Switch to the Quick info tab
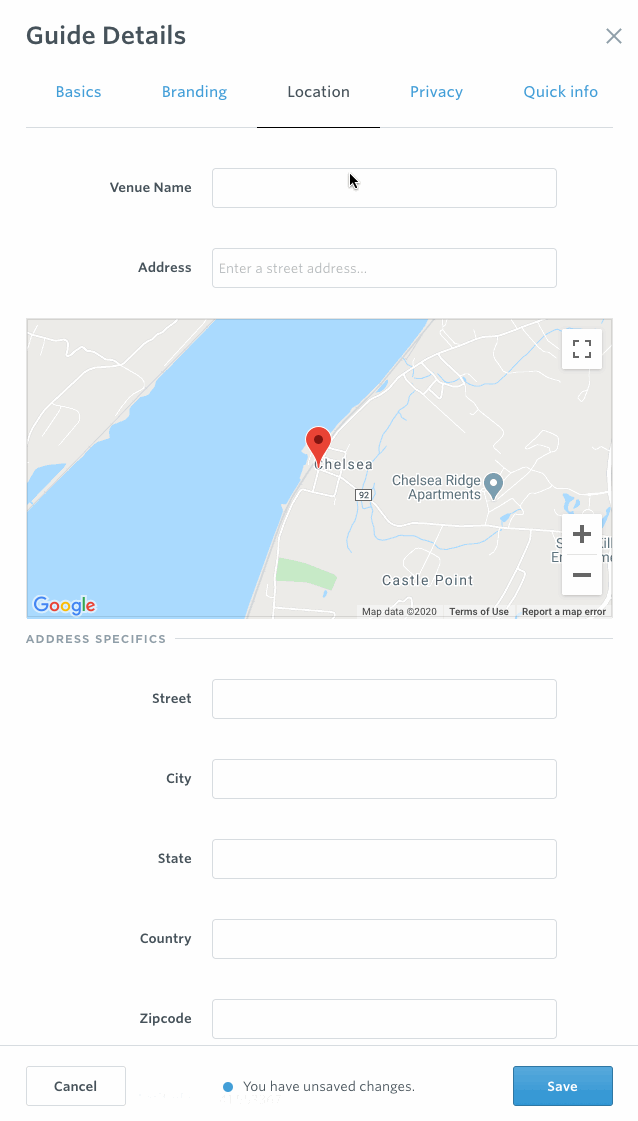638x1121 pixels. coord(560,91)
